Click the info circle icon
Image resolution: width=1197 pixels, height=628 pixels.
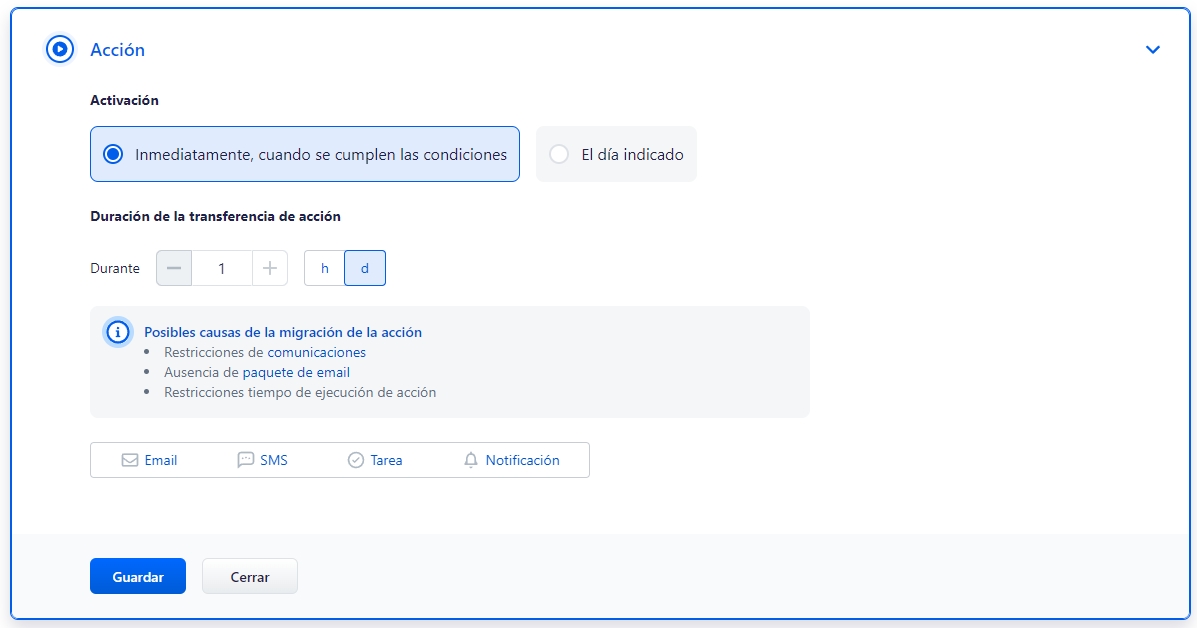118,332
